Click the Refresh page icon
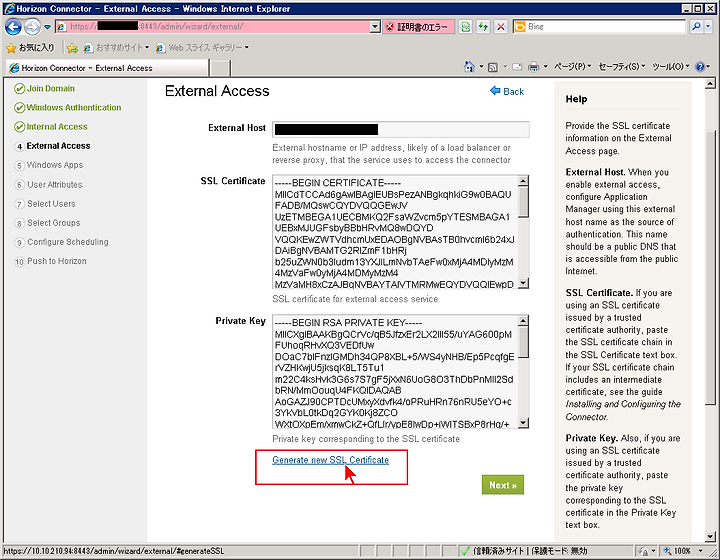Image resolution: width=720 pixels, height=560 pixels. pos(483,27)
